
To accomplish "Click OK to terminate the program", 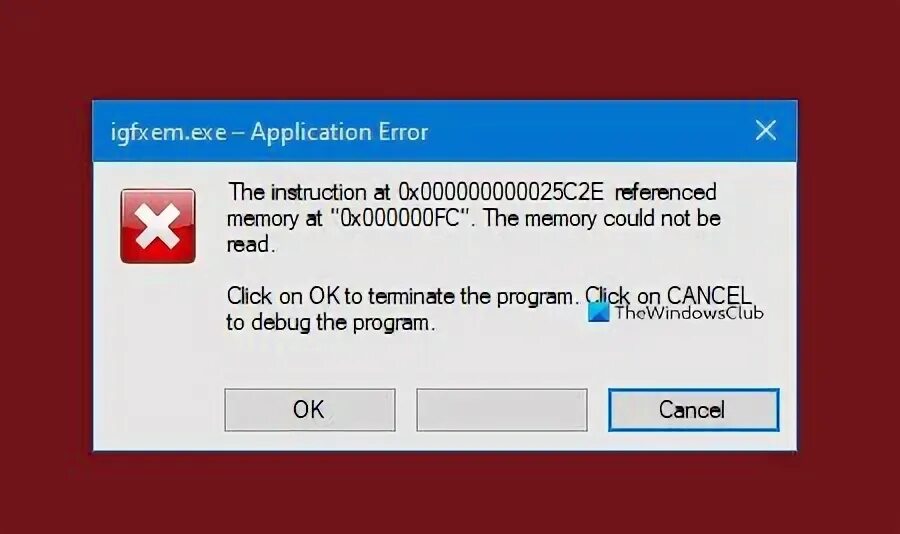I will (x=310, y=410).
